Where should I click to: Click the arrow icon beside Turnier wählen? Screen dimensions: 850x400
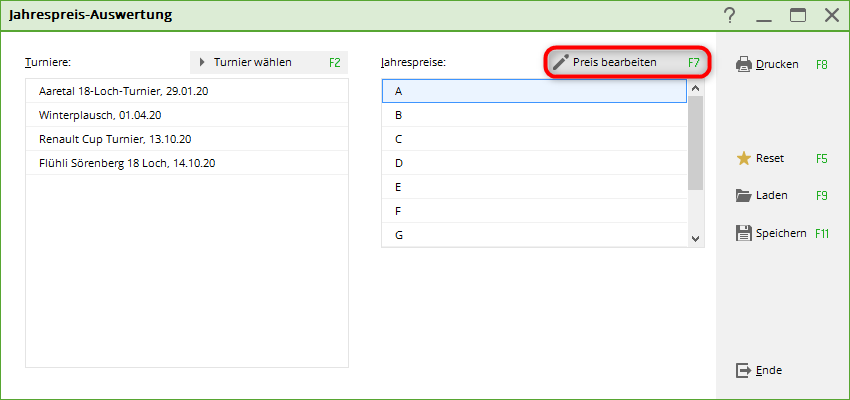[203, 62]
